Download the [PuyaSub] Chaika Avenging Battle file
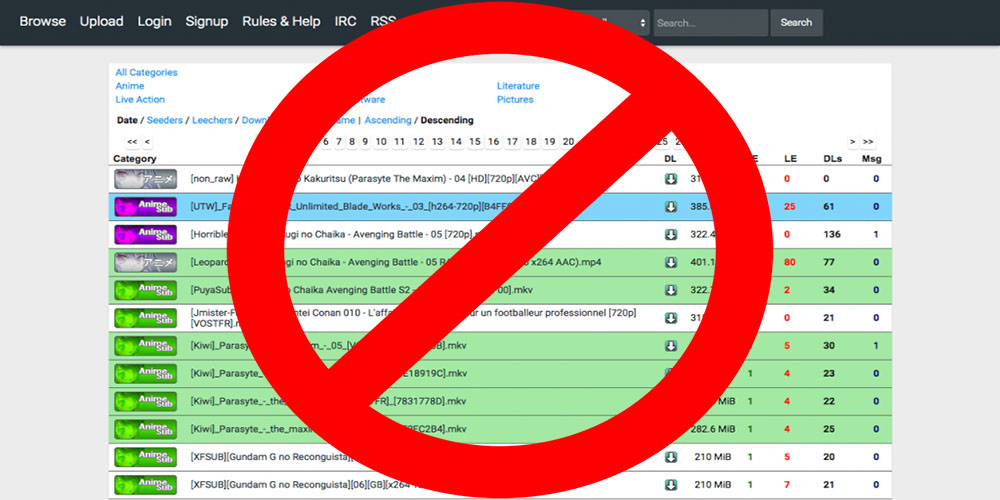Image resolution: width=1000 pixels, height=500 pixels. tap(671, 290)
